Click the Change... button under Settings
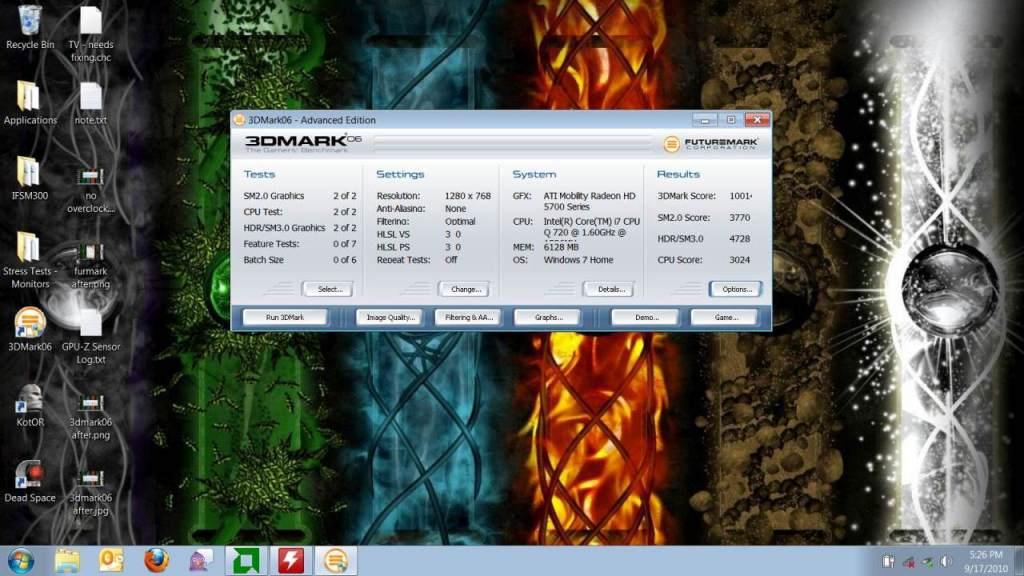1024x576 pixels. (x=464, y=289)
